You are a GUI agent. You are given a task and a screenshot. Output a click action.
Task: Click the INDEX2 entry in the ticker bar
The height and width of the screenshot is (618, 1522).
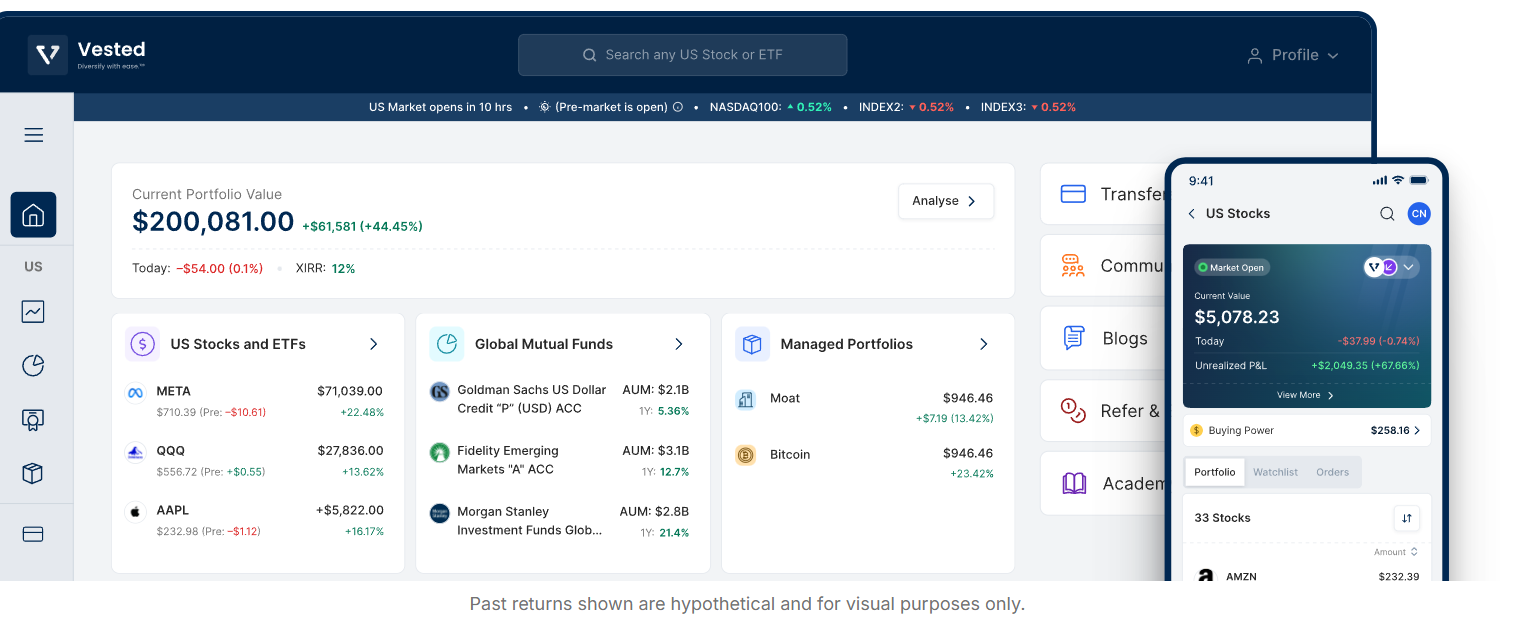[x=906, y=107]
